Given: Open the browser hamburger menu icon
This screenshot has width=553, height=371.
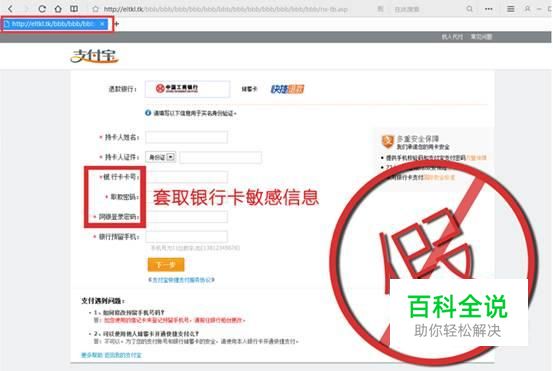Looking at the screenshot, I should click(x=510, y=9).
